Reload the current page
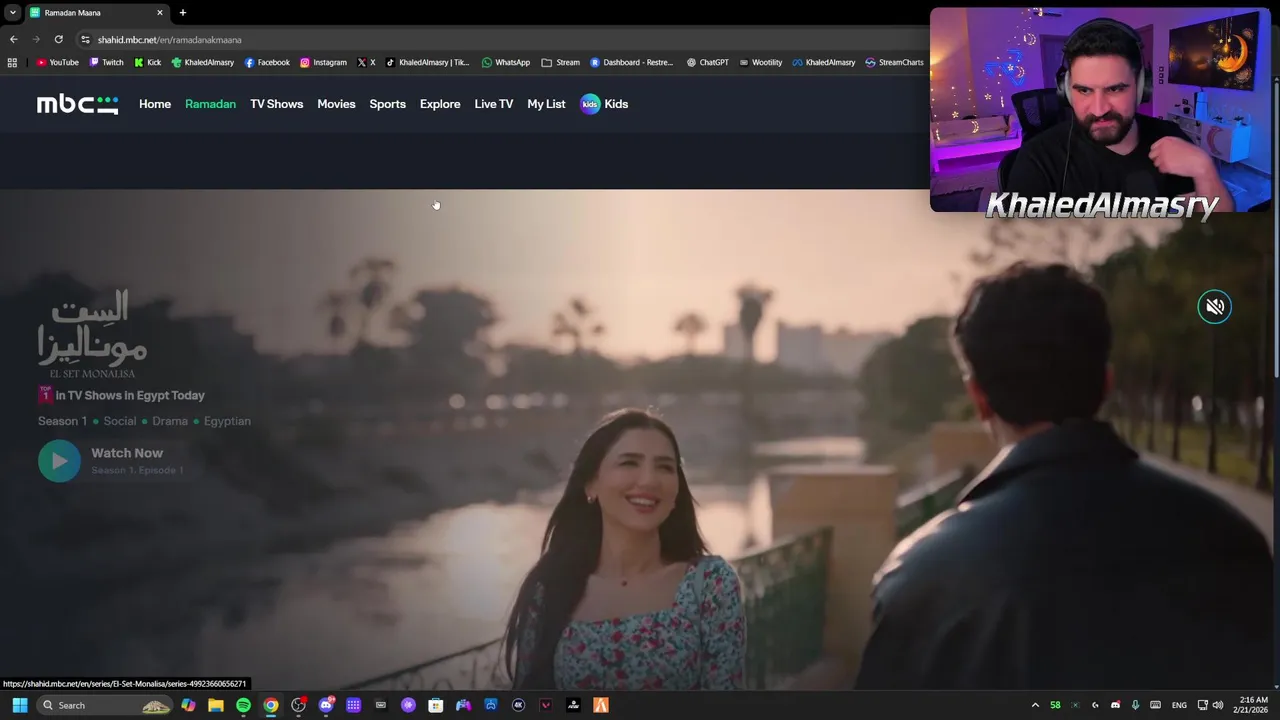This screenshot has height=720, width=1280. click(x=58, y=39)
